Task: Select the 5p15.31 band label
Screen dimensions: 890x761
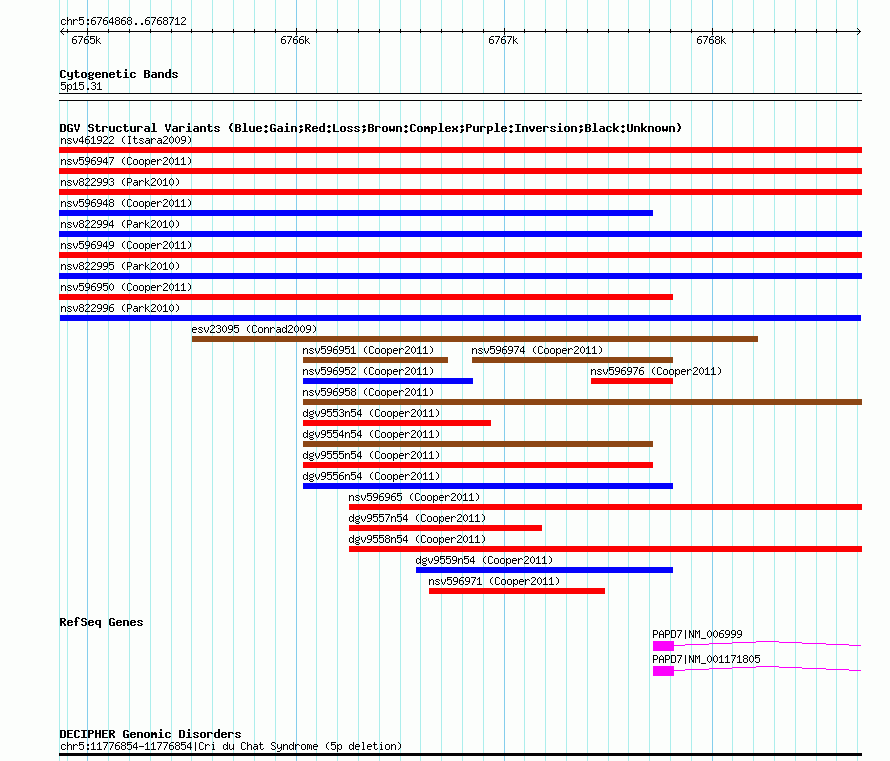Action: [x=81, y=86]
